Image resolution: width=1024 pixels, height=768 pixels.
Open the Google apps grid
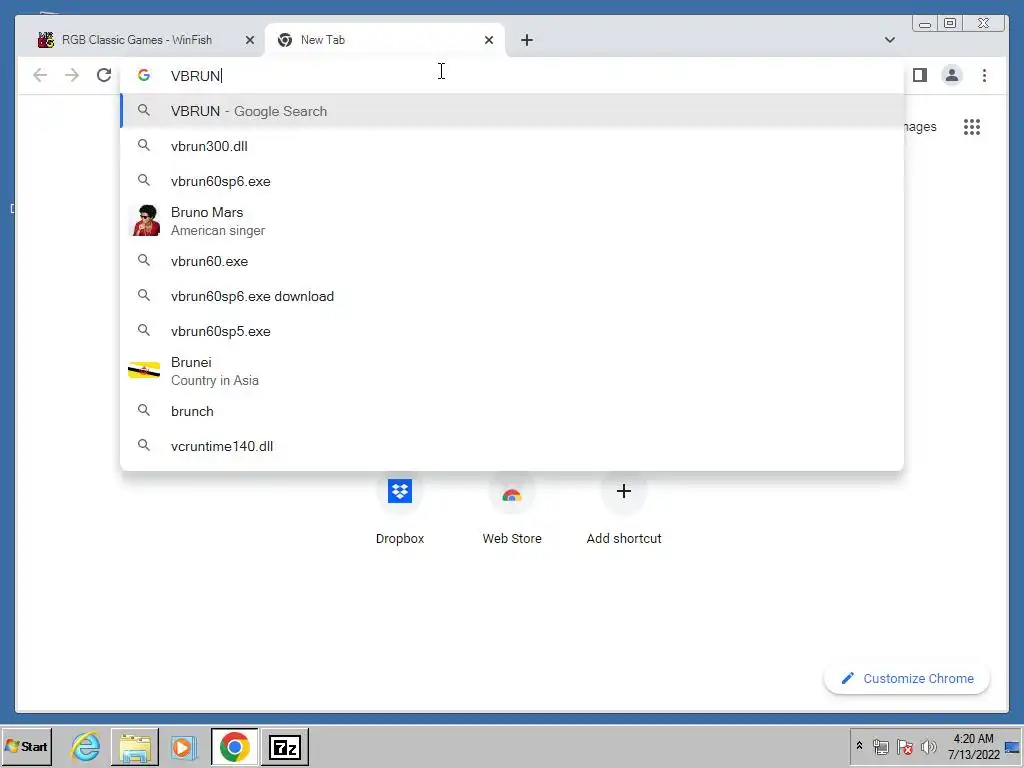click(x=972, y=127)
